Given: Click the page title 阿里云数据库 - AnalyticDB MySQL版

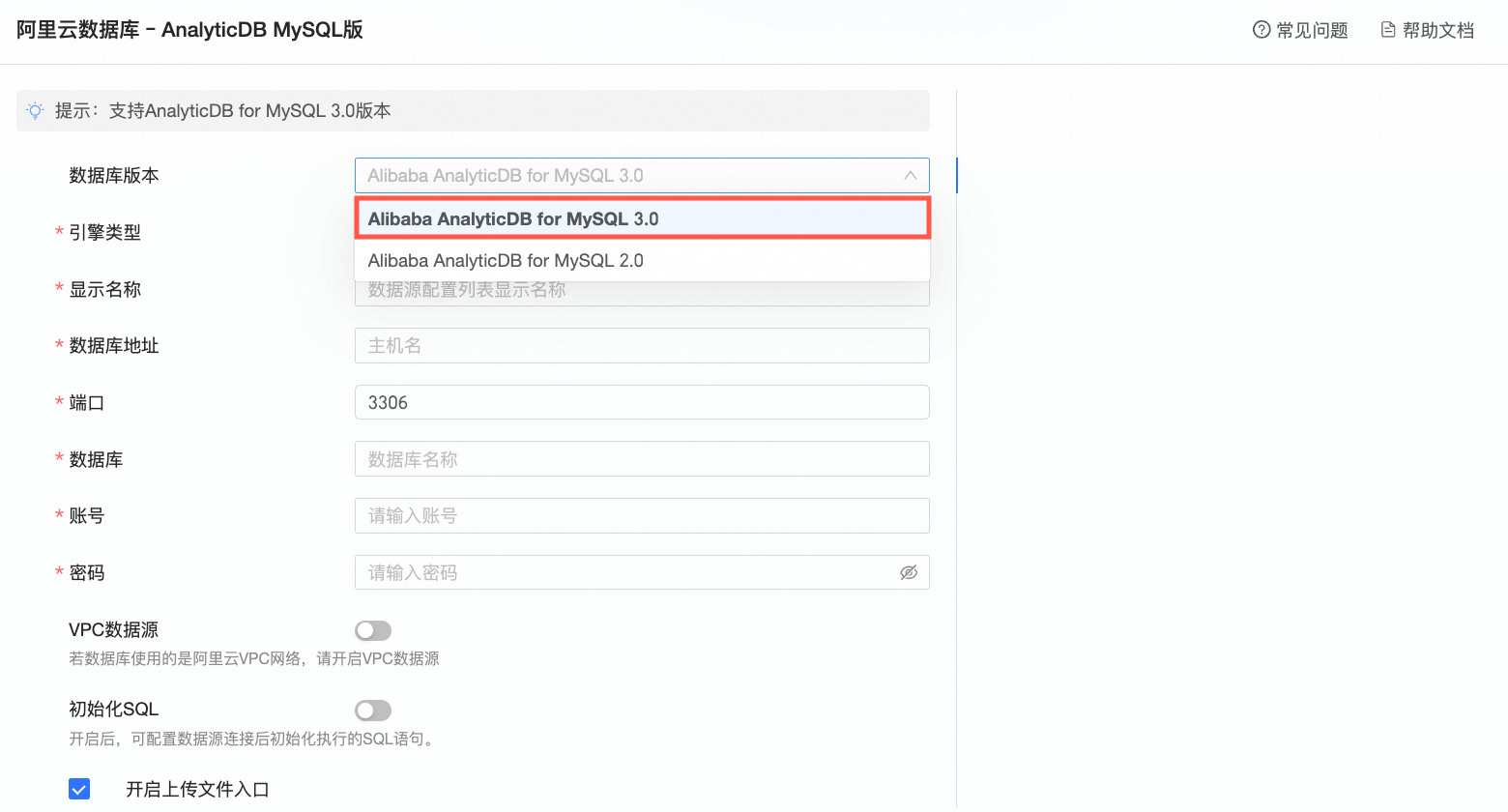Looking at the screenshot, I should pos(189,30).
